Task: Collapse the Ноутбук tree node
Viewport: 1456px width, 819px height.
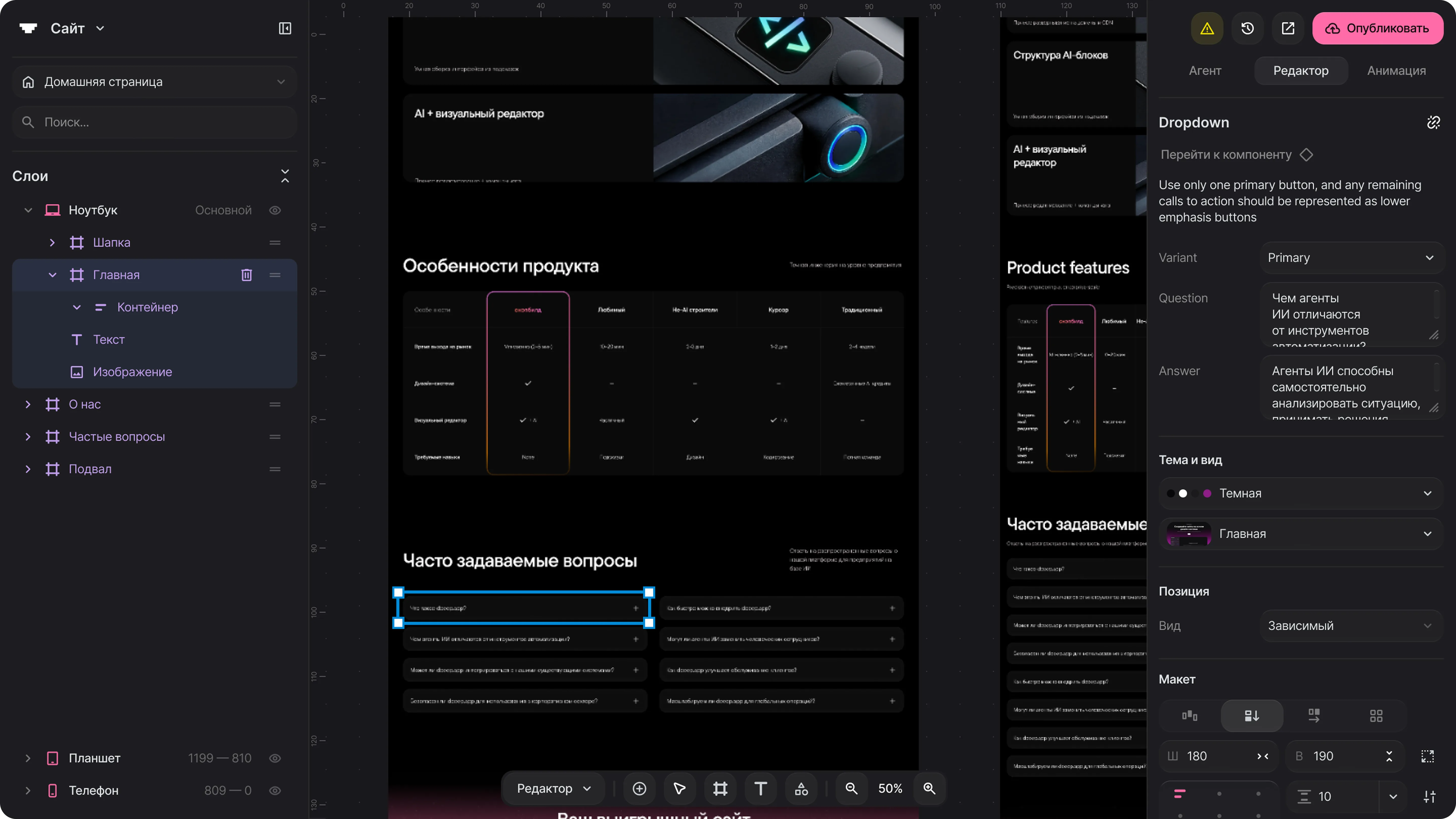Action: click(28, 210)
